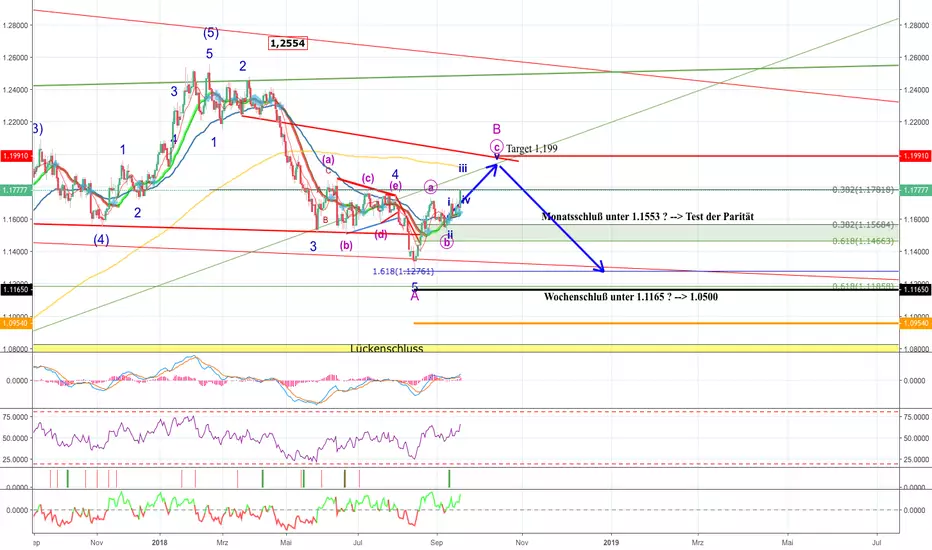Viewport: 932px width, 550px height.
Task: Select the red 1.19910 tag on left axis
Action: tap(16, 156)
